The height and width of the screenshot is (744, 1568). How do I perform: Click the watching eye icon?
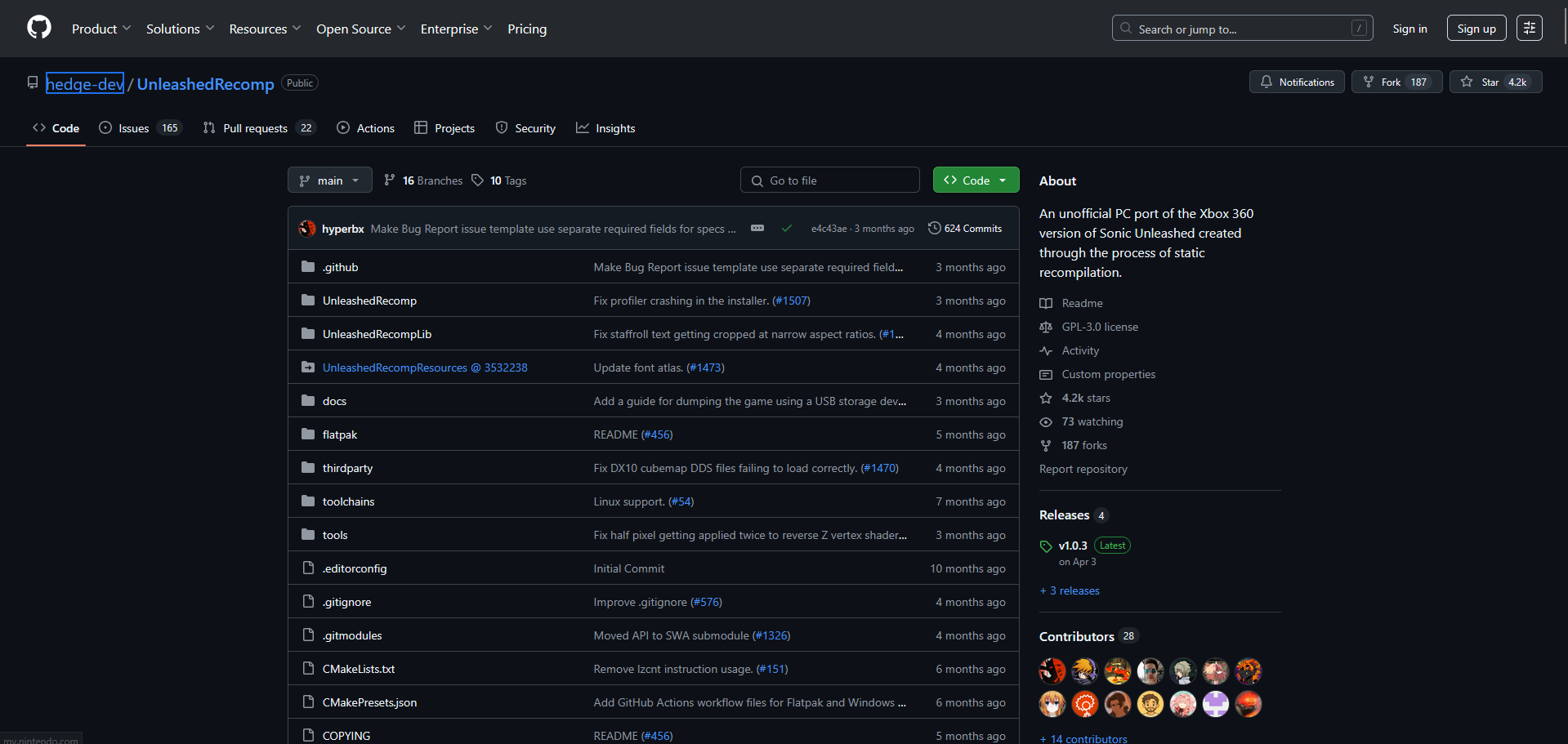coord(1046,421)
